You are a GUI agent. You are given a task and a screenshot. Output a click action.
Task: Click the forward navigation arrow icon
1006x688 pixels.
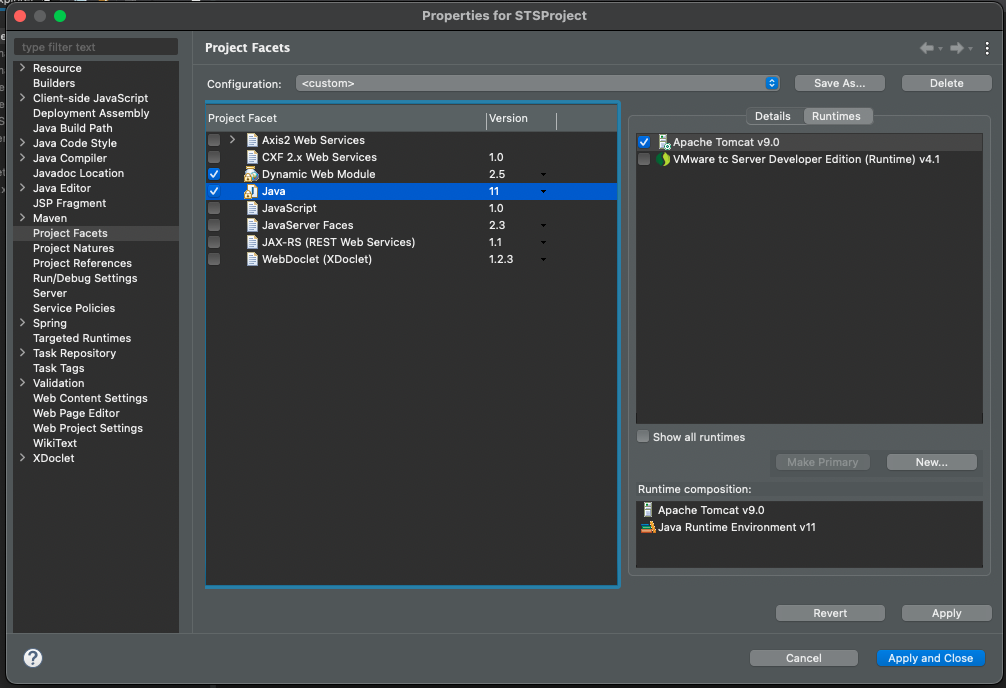click(x=957, y=48)
